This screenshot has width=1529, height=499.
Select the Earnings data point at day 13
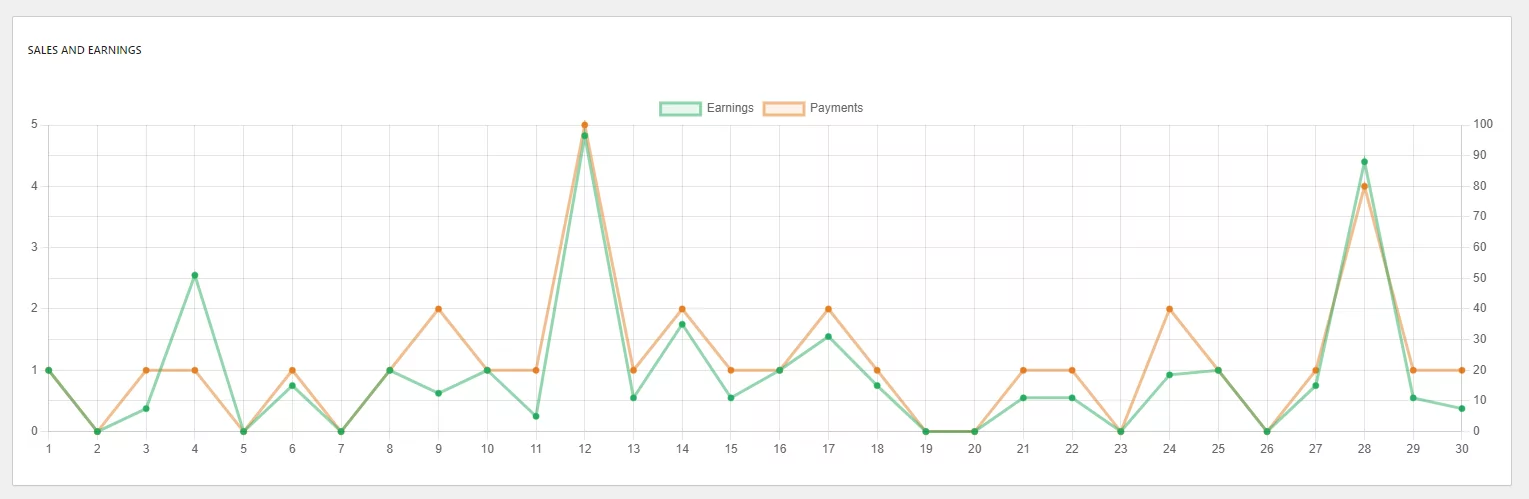tap(633, 398)
